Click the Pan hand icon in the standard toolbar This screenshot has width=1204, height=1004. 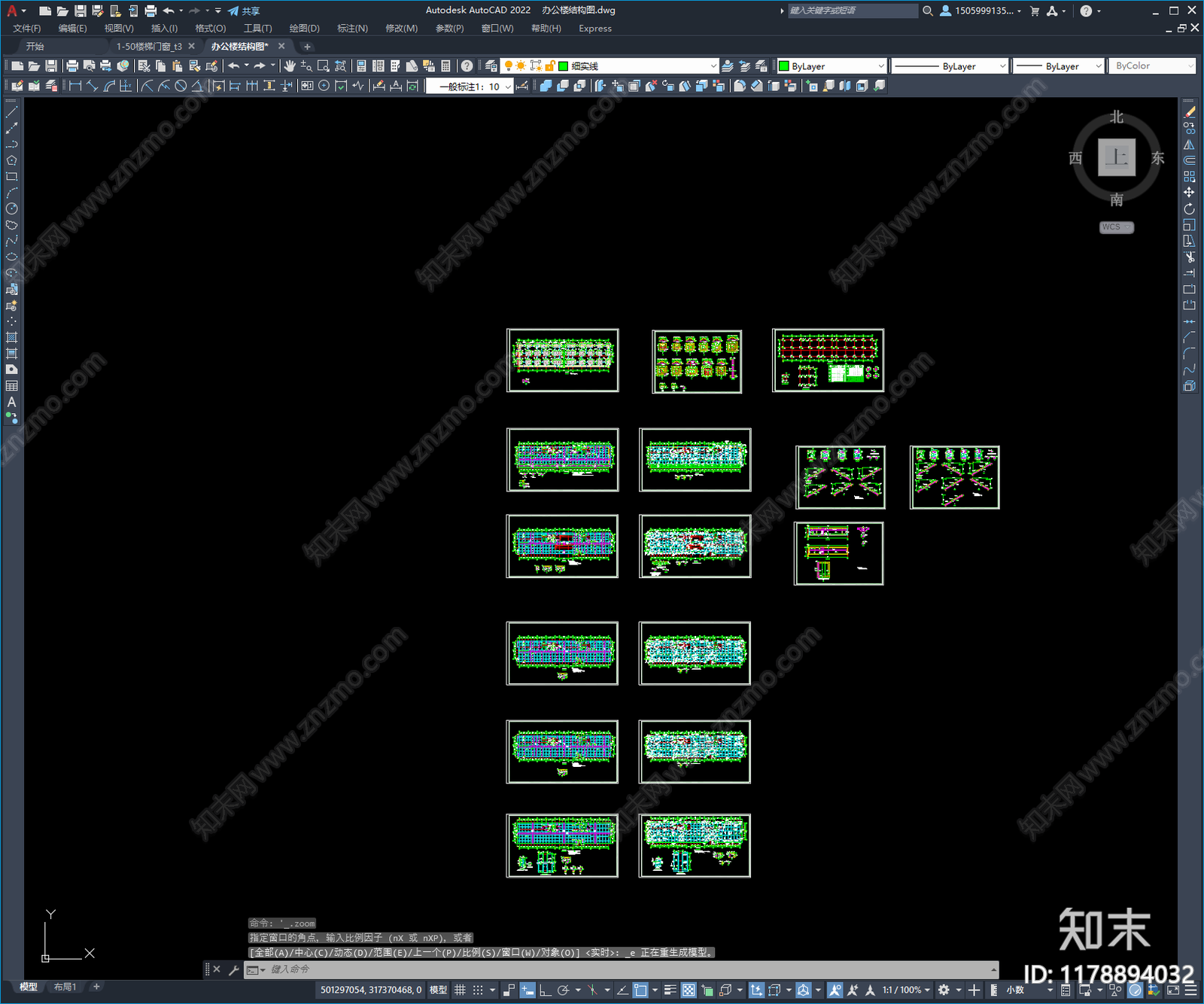[x=290, y=66]
